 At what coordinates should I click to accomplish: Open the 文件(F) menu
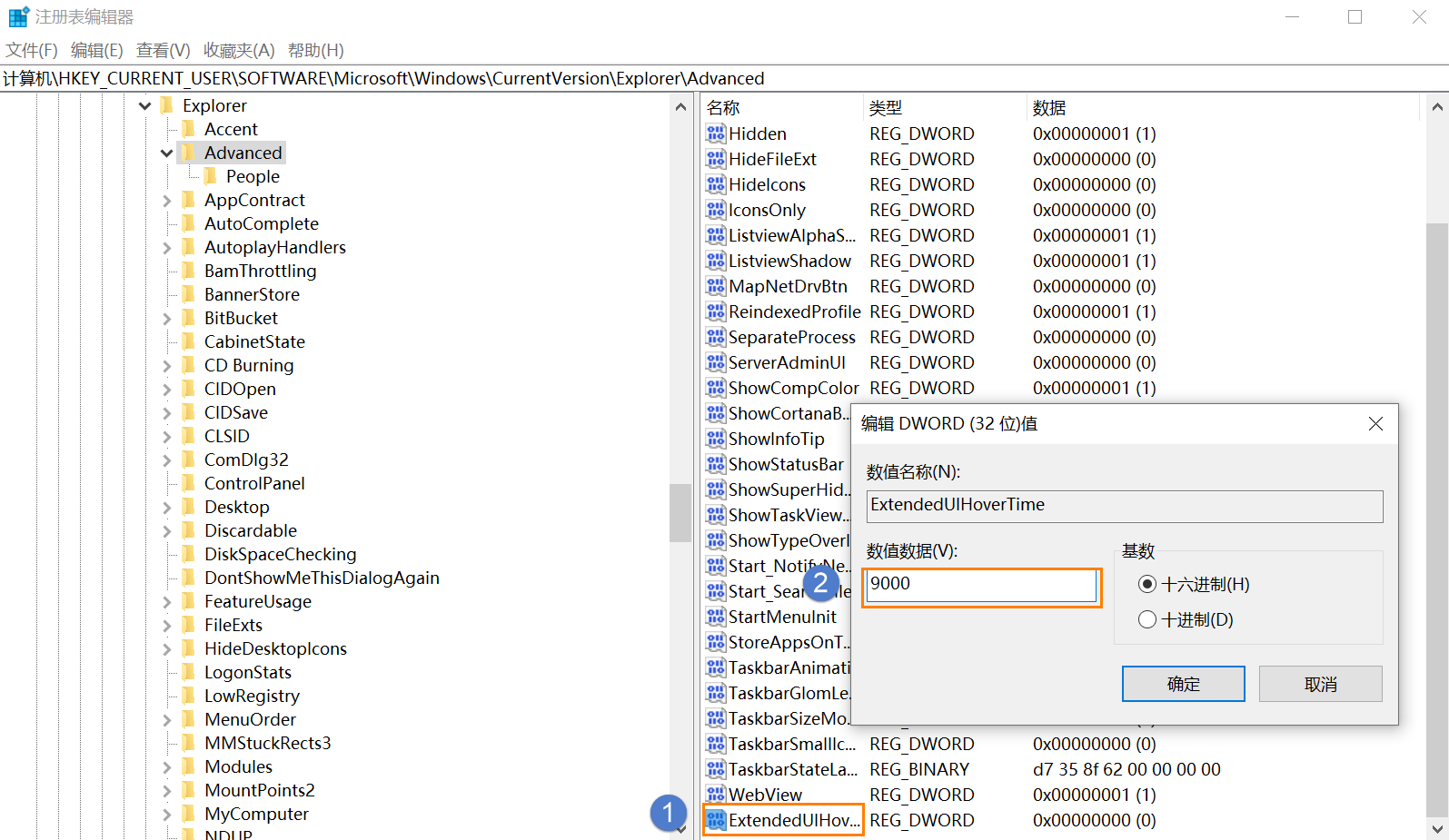(32, 51)
